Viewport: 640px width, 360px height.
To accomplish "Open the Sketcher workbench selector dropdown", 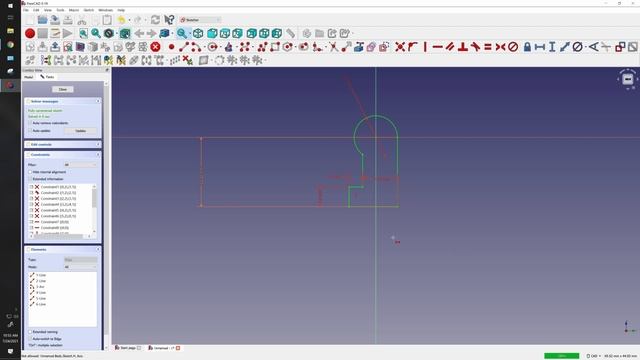I will 200,20.
